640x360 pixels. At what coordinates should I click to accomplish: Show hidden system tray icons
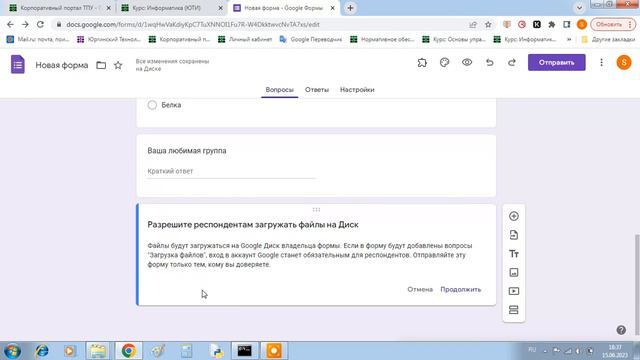coord(545,351)
